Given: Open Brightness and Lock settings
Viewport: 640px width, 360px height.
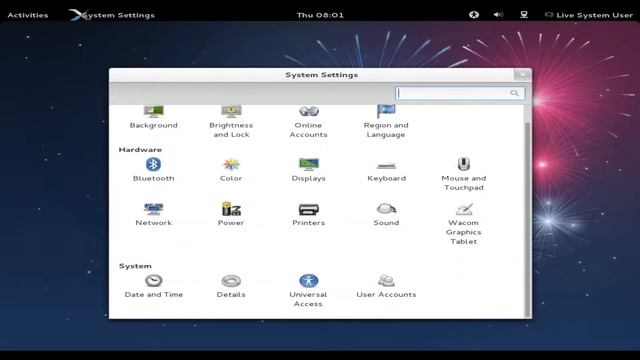Looking at the screenshot, I should [x=231, y=122].
